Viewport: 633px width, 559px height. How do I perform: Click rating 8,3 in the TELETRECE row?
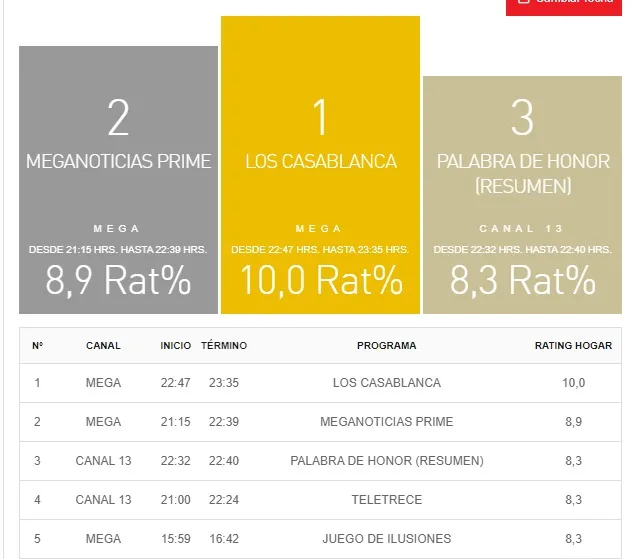click(x=574, y=500)
